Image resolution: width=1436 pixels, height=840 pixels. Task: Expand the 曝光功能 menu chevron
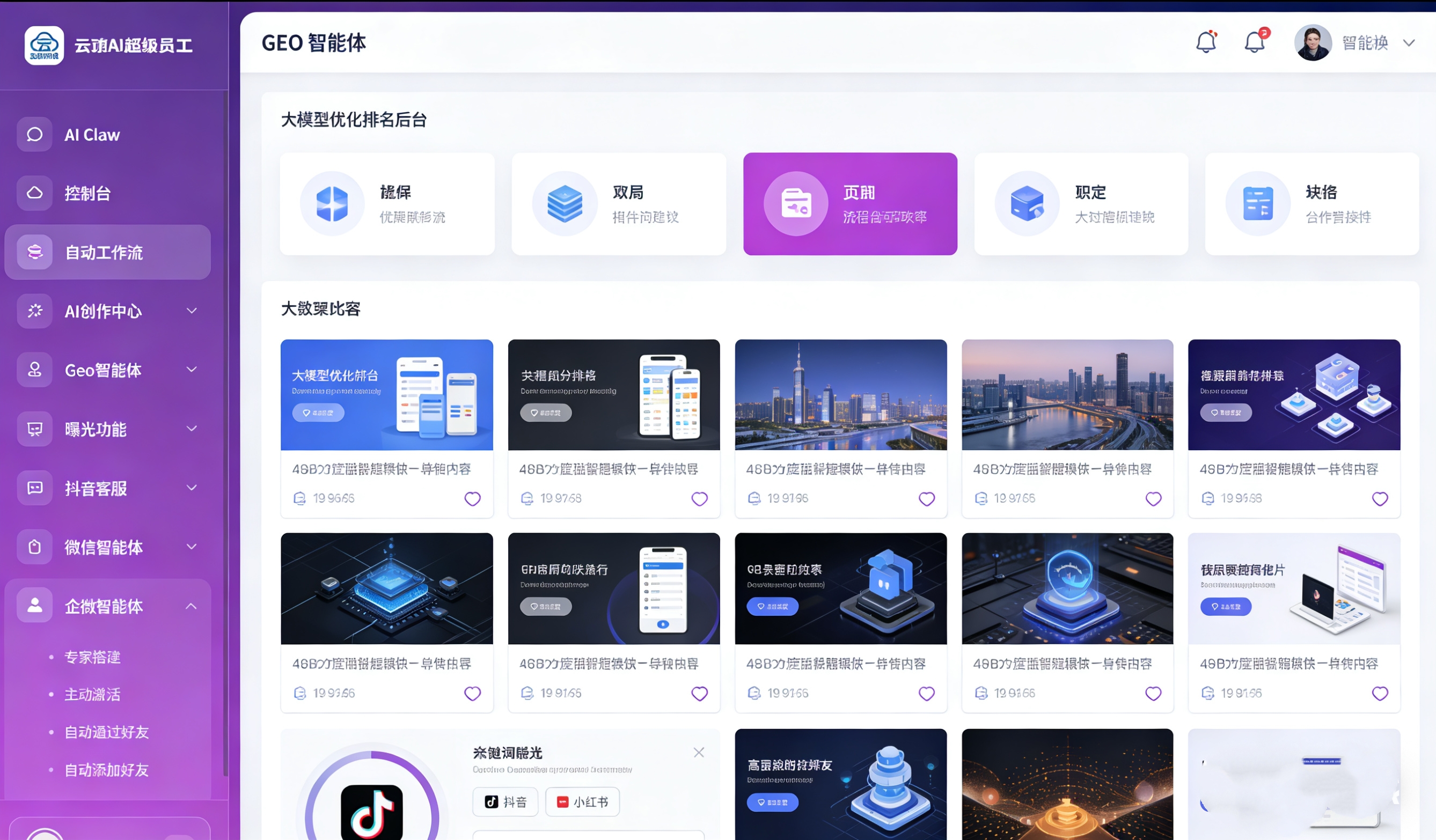(192, 429)
